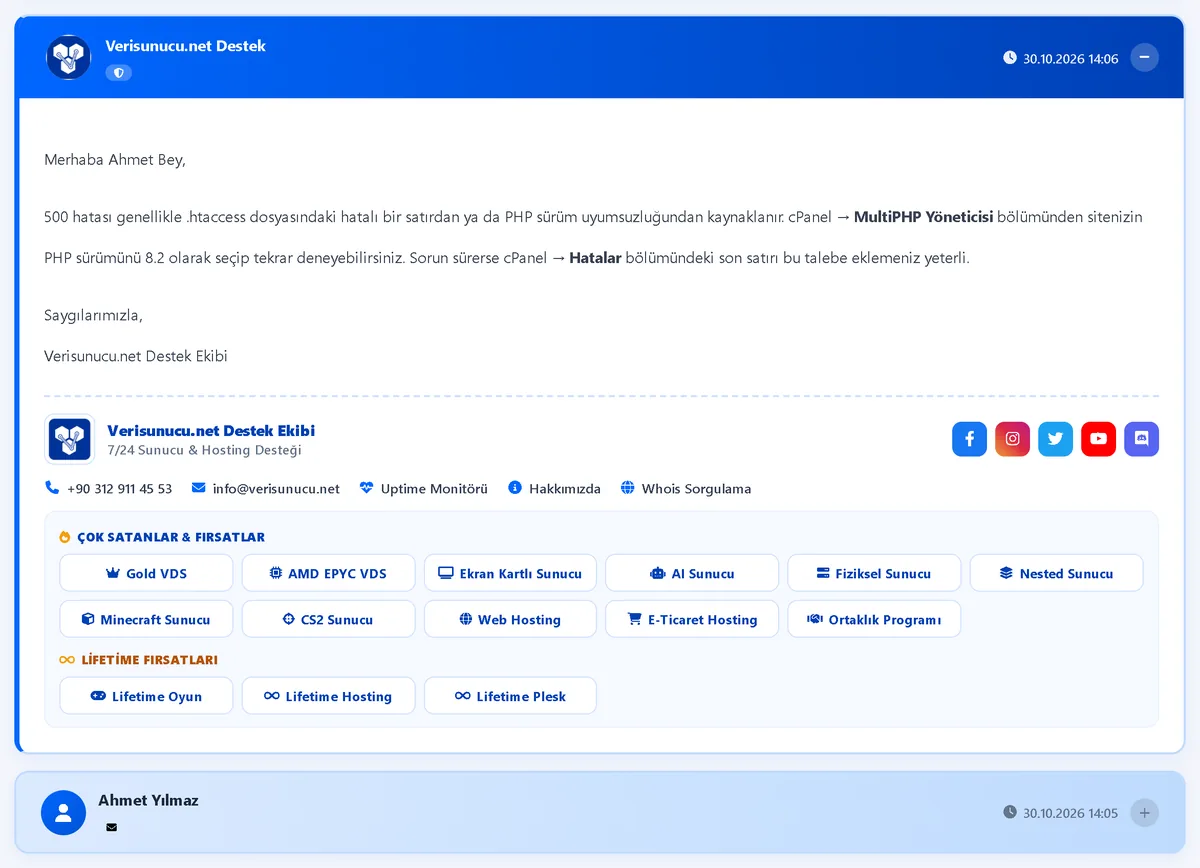Open the Lifetime Hosting deal

[328, 696]
